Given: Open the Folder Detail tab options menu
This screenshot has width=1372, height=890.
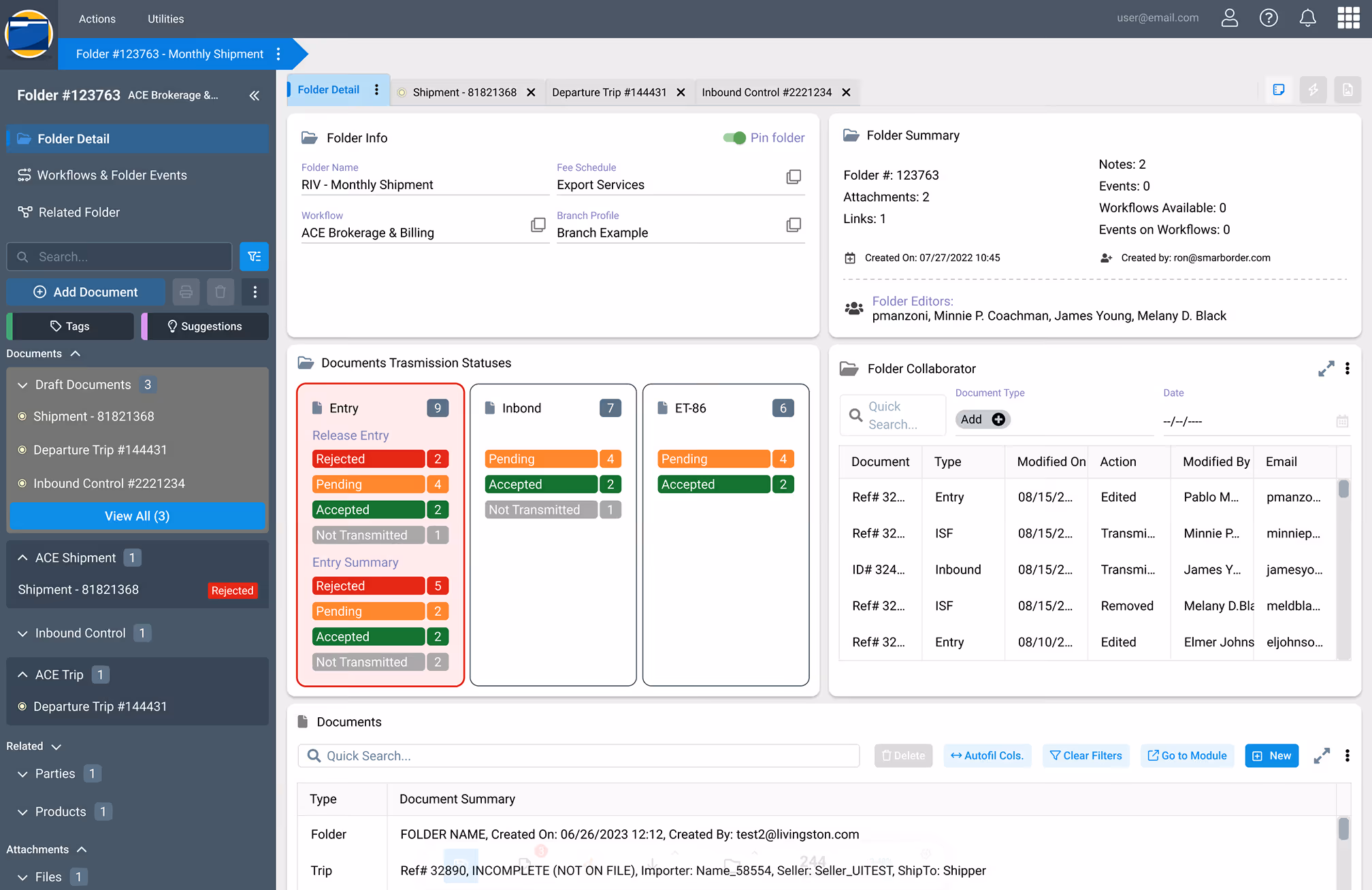Looking at the screenshot, I should [x=376, y=90].
